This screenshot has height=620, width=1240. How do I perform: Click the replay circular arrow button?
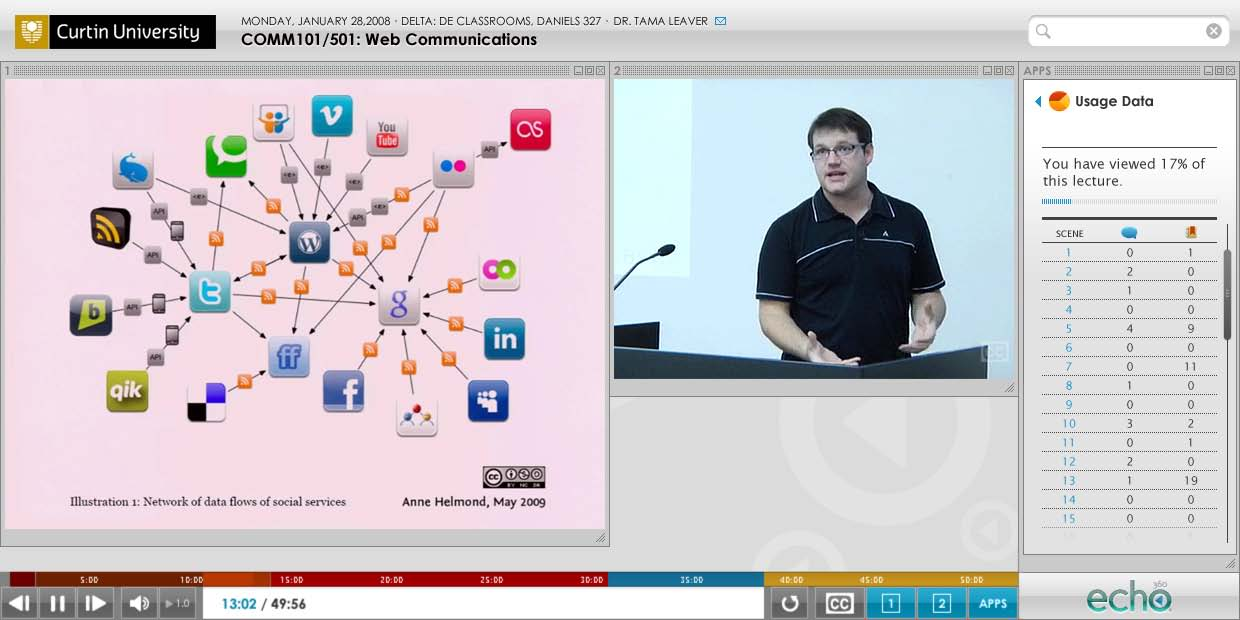coord(790,603)
